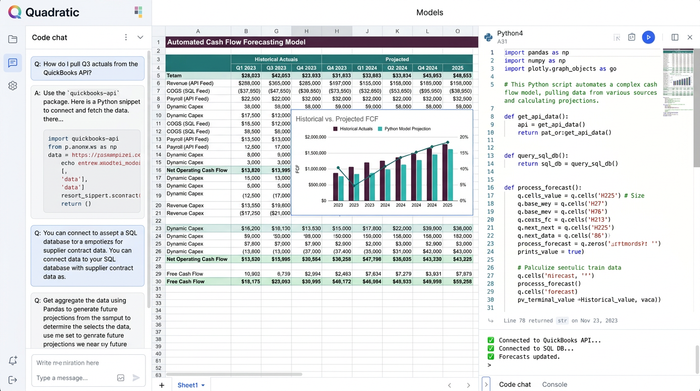Click the str return type badge
The height and width of the screenshot is (391, 700).
562,320
